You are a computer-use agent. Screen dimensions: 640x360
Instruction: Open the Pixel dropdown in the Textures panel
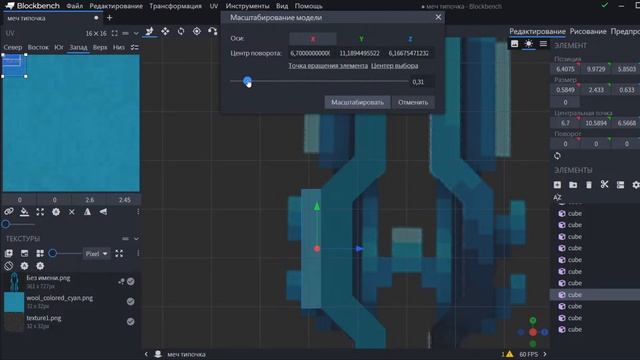[x=96, y=253]
